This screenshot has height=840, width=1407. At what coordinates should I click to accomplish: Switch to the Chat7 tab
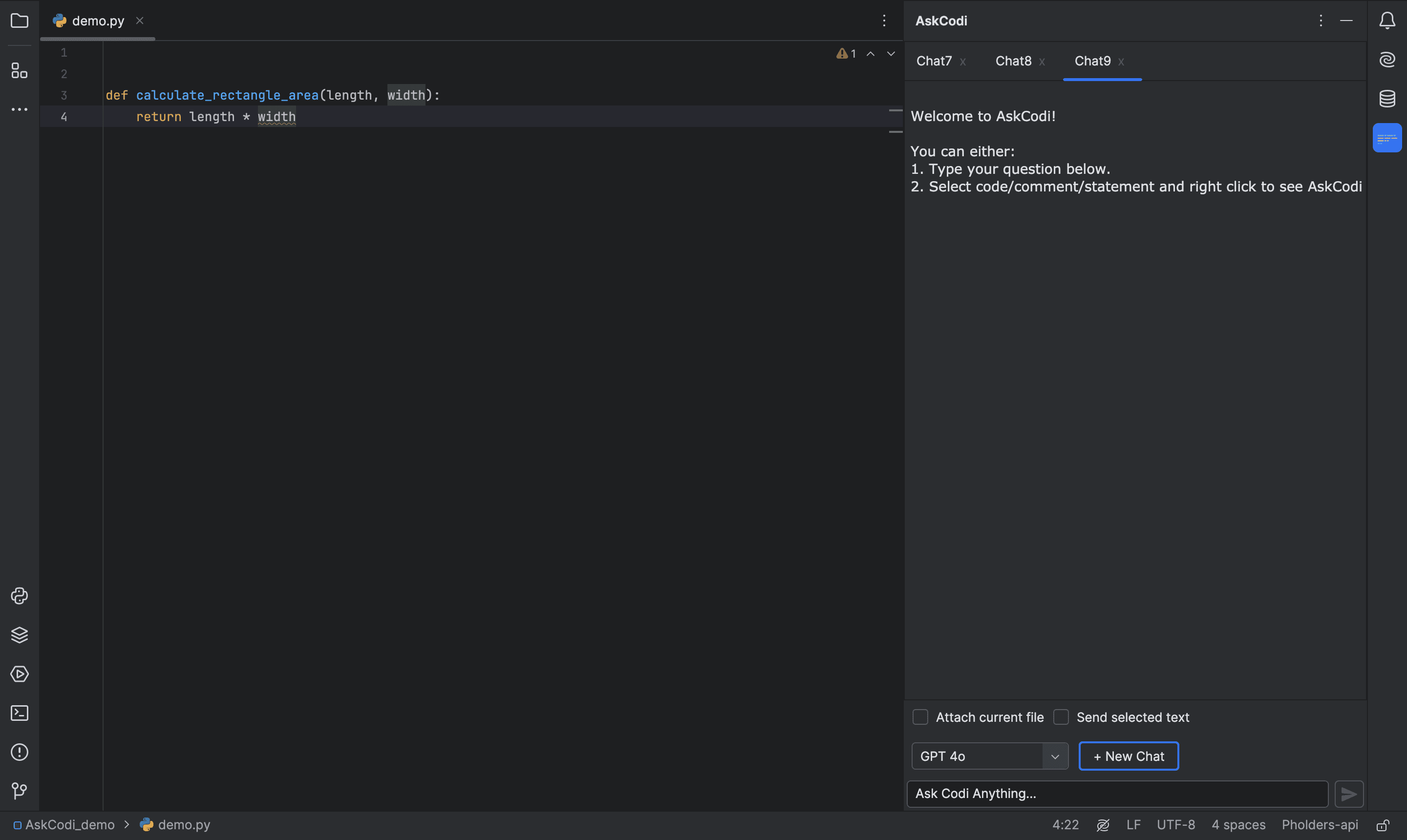934,61
